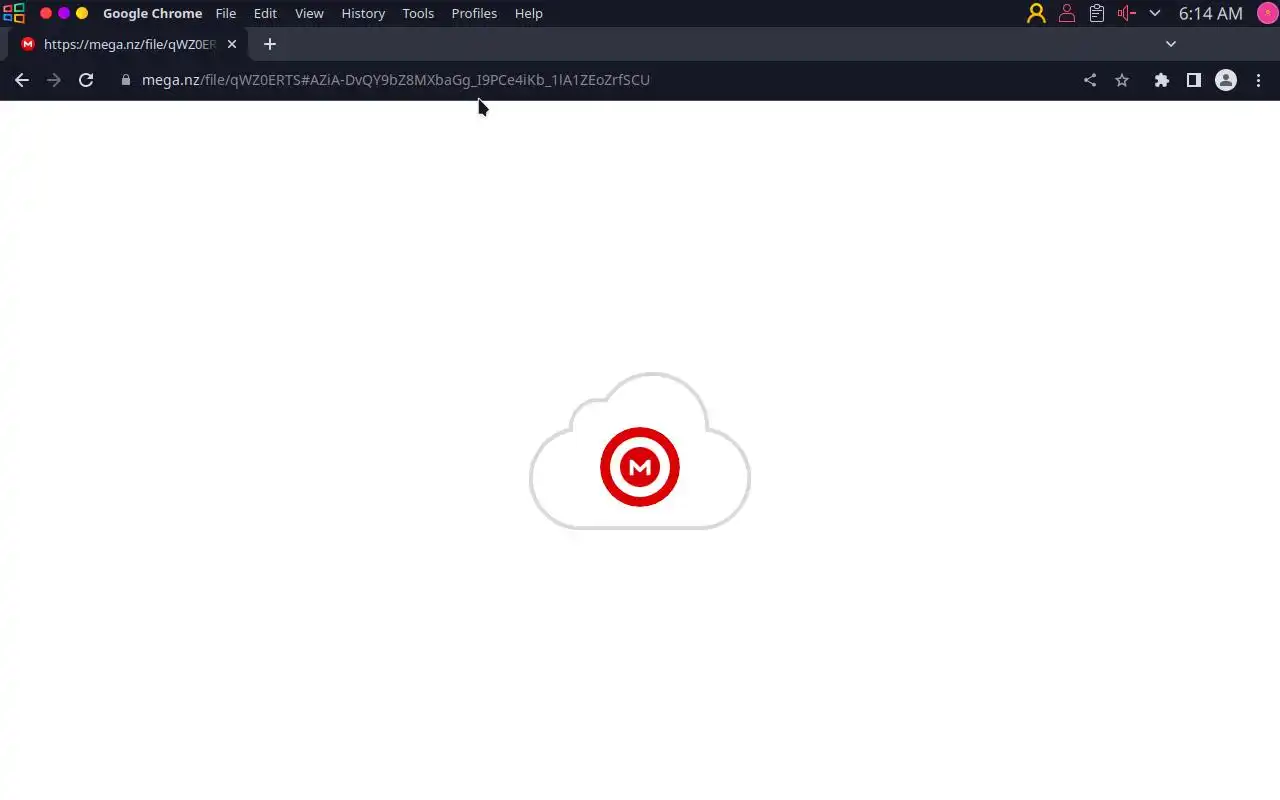
Task: Open the desktop applications launcher icon
Action: click(14, 13)
